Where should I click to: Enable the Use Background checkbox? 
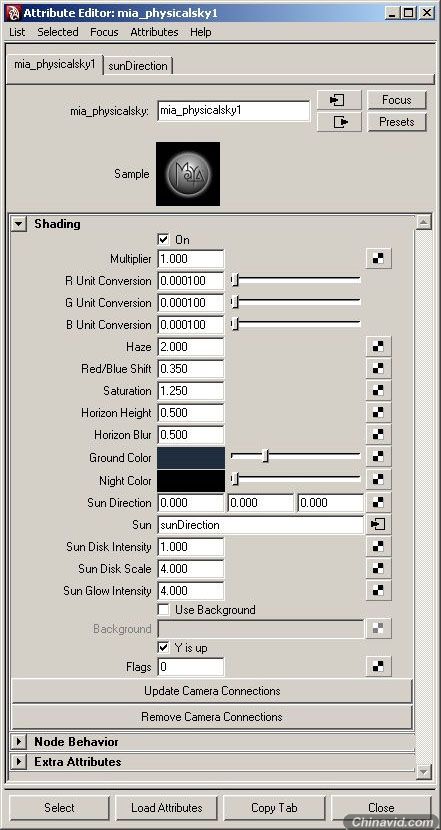pyautogui.click(x=164, y=610)
